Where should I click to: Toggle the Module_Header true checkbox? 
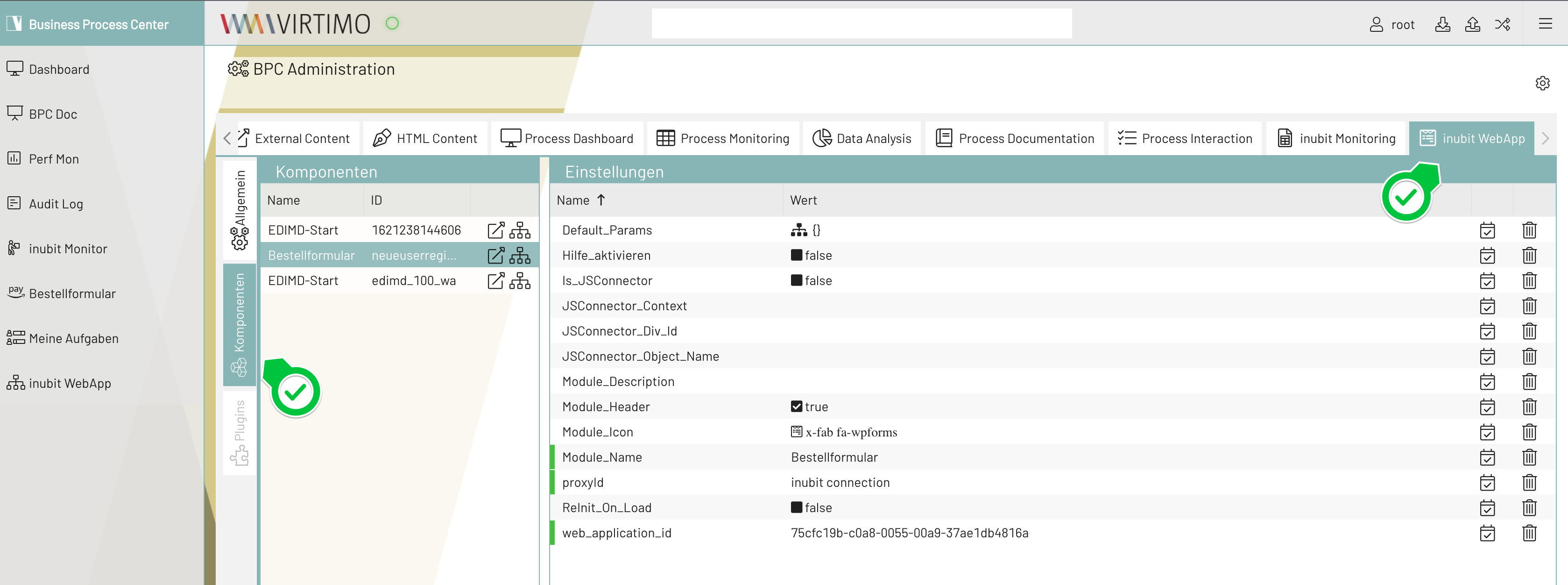(x=796, y=407)
